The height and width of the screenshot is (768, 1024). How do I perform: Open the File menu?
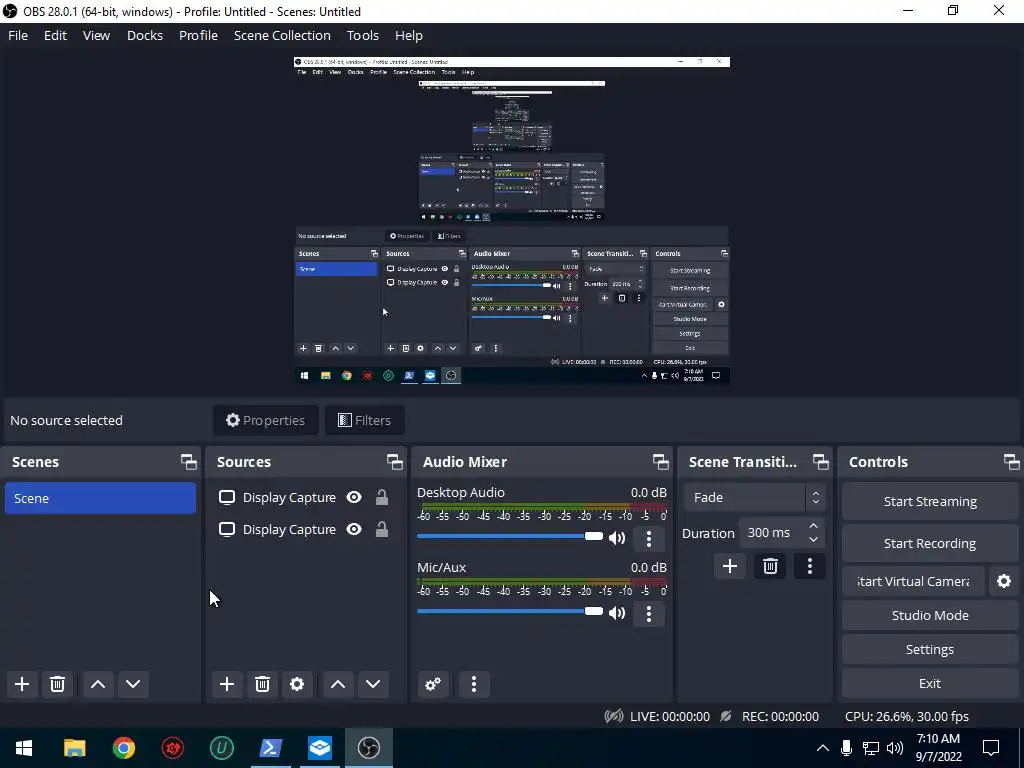coord(18,35)
